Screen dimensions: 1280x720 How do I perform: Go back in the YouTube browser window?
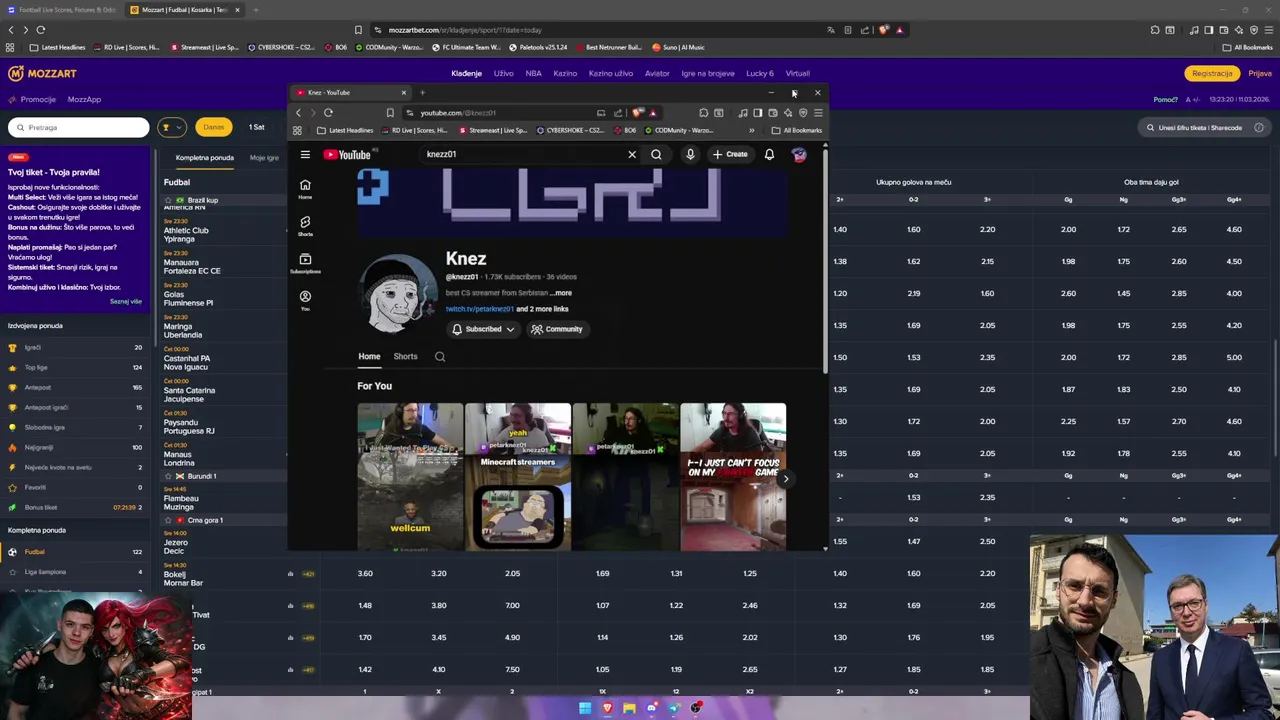(x=298, y=113)
